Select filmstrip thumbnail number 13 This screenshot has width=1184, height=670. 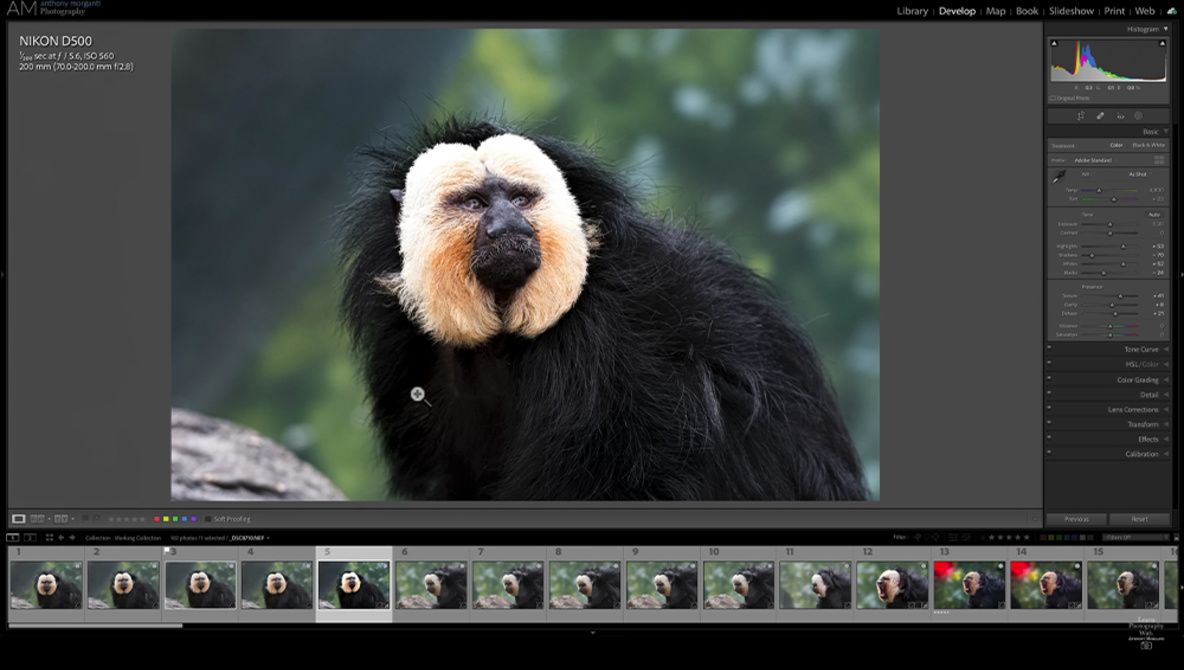(x=969, y=585)
